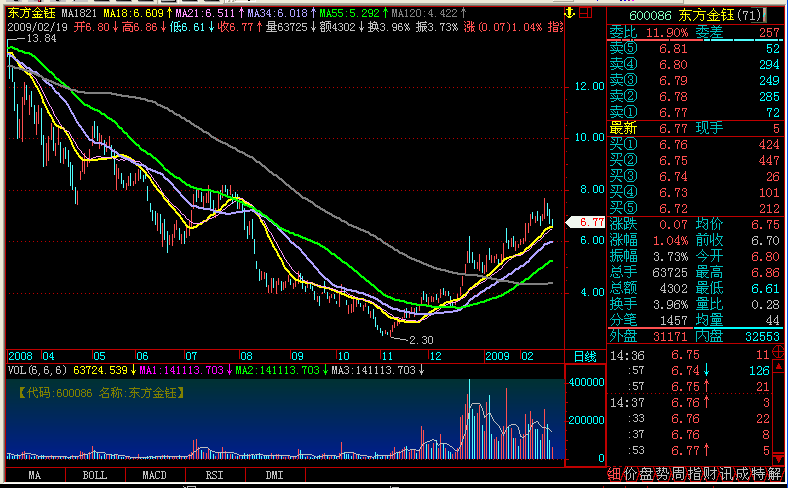Select the 特 tab in bottom-right strip
Screen dimensions: 788x488
759,474
